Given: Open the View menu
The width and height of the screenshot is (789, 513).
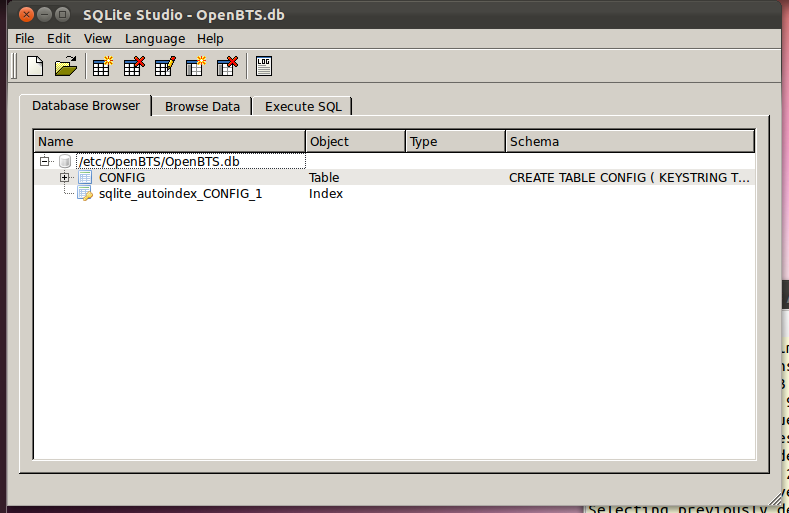Looking at the screenshot, I should point(98,38).
